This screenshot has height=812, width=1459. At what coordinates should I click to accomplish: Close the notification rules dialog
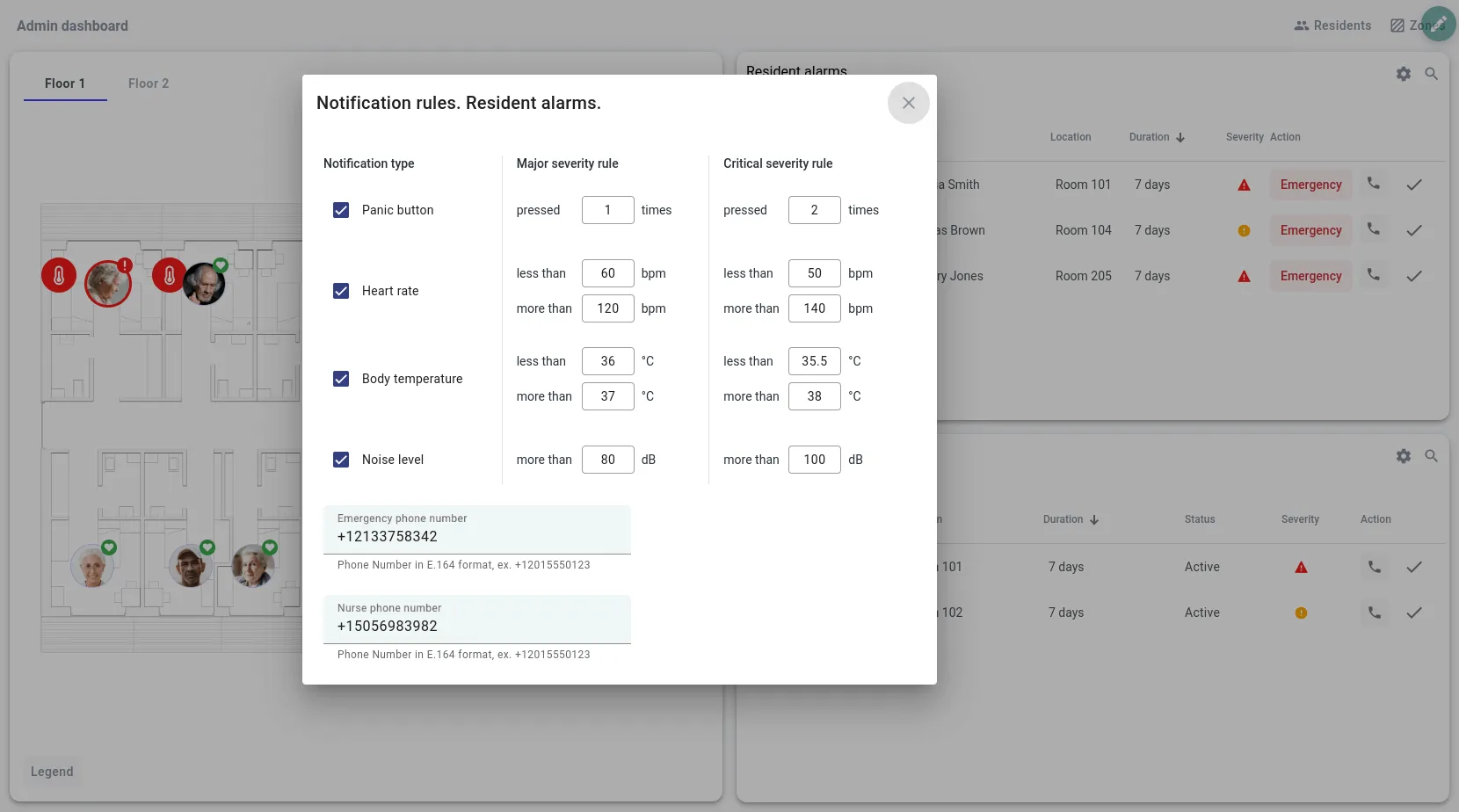tap(908, 103)
